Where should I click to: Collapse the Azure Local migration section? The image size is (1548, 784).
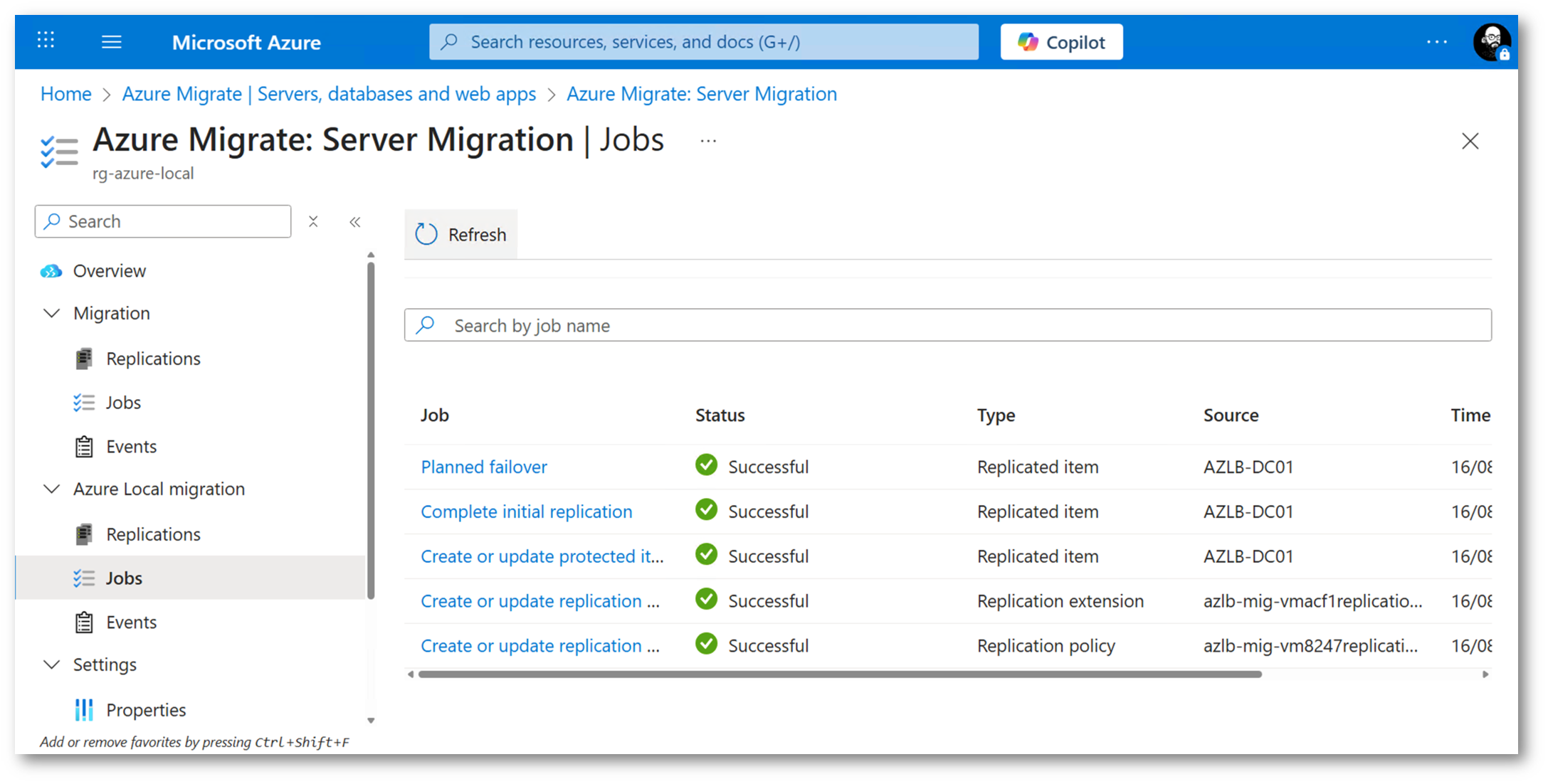click(52, 489)
